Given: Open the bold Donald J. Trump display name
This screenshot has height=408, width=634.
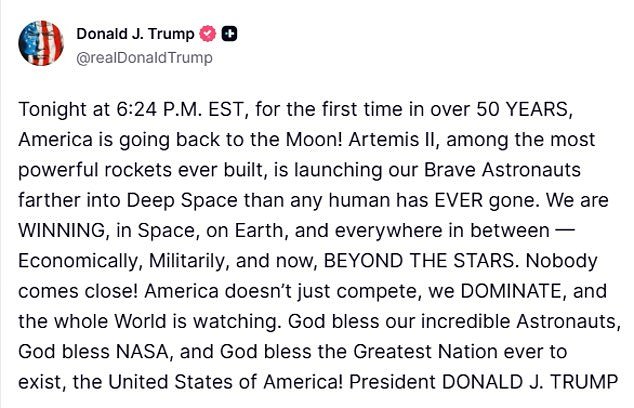Looking at the screenshot, I should (137, 33).
